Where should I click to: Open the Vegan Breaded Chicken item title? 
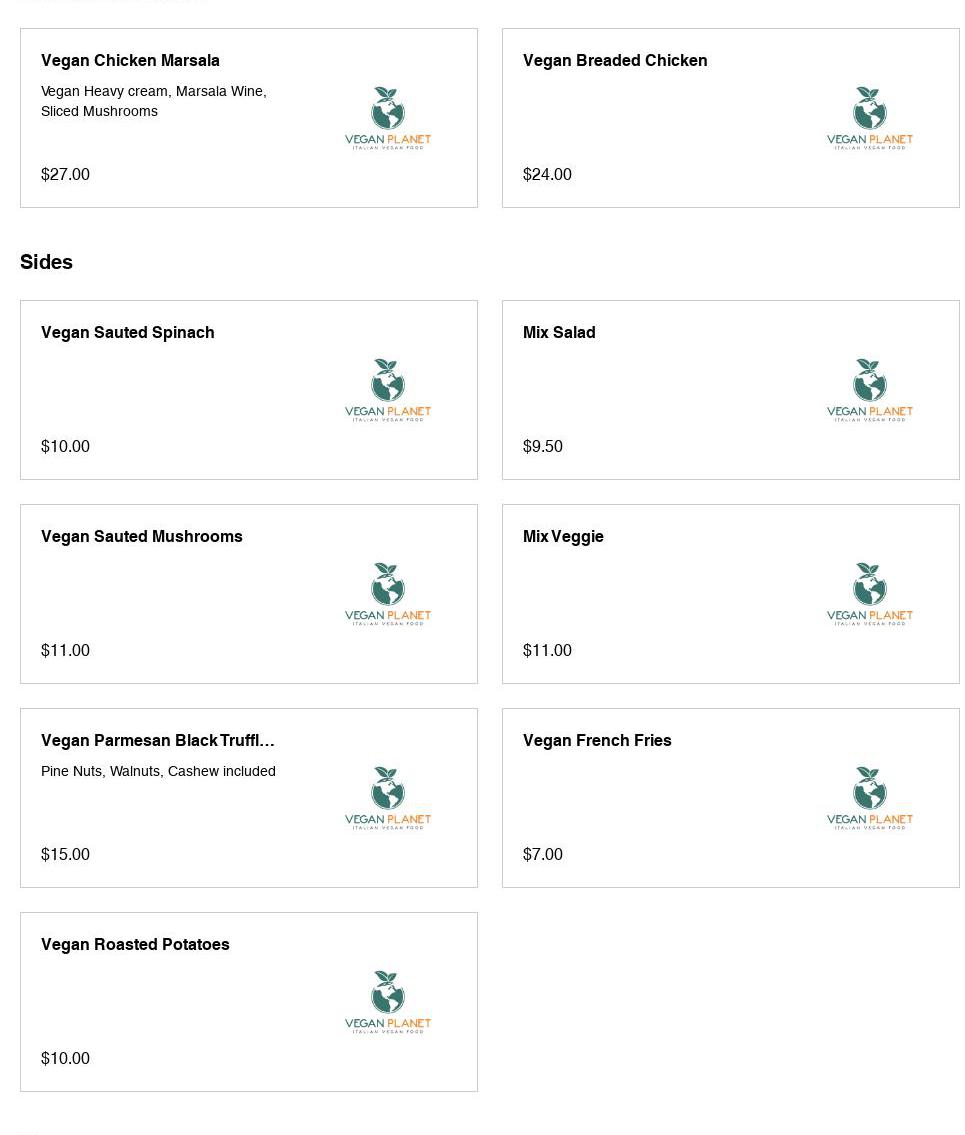pyautogui.click(x=615, y=60)
